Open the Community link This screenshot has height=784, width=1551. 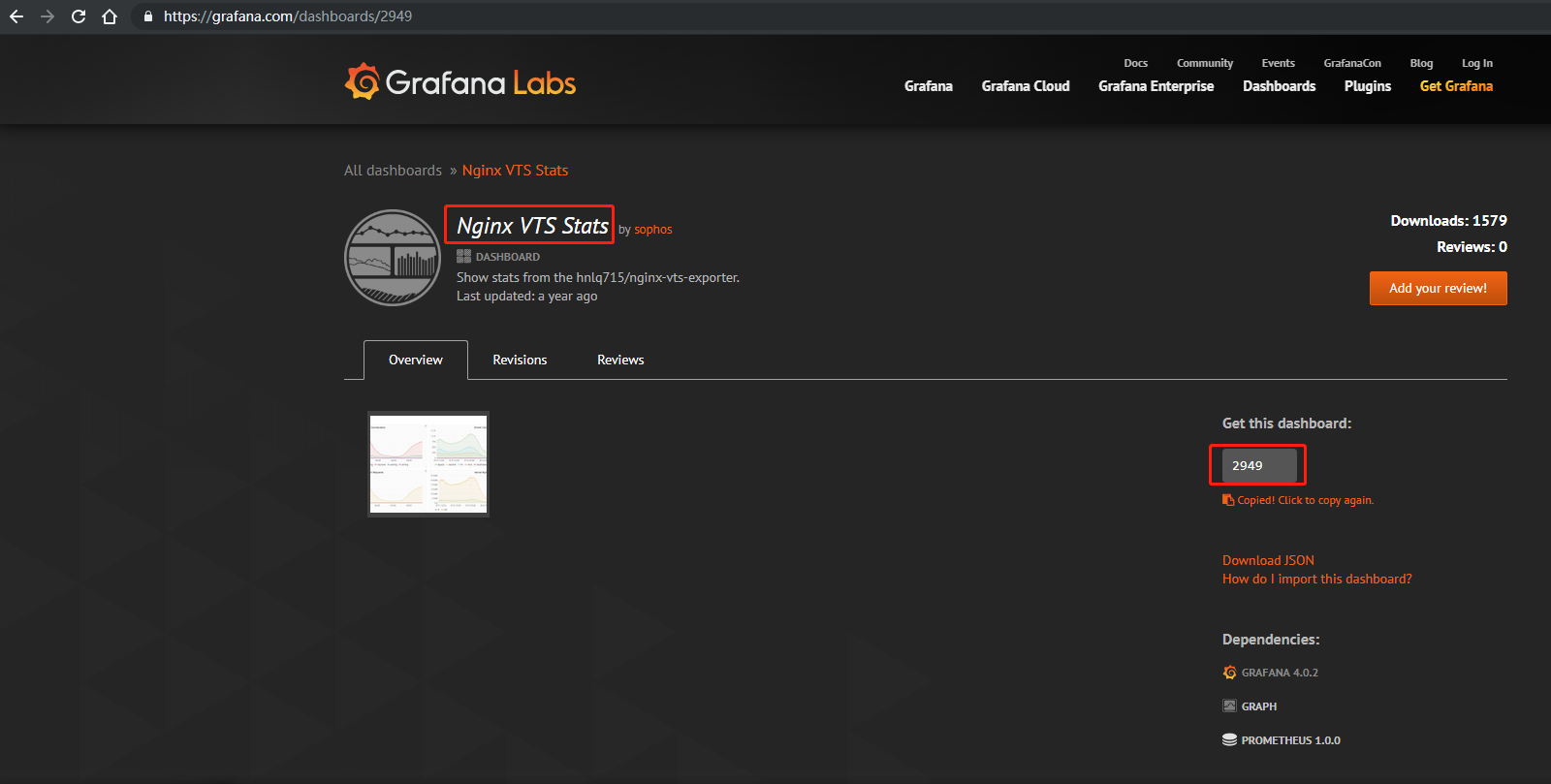[x=1205, y=63]
